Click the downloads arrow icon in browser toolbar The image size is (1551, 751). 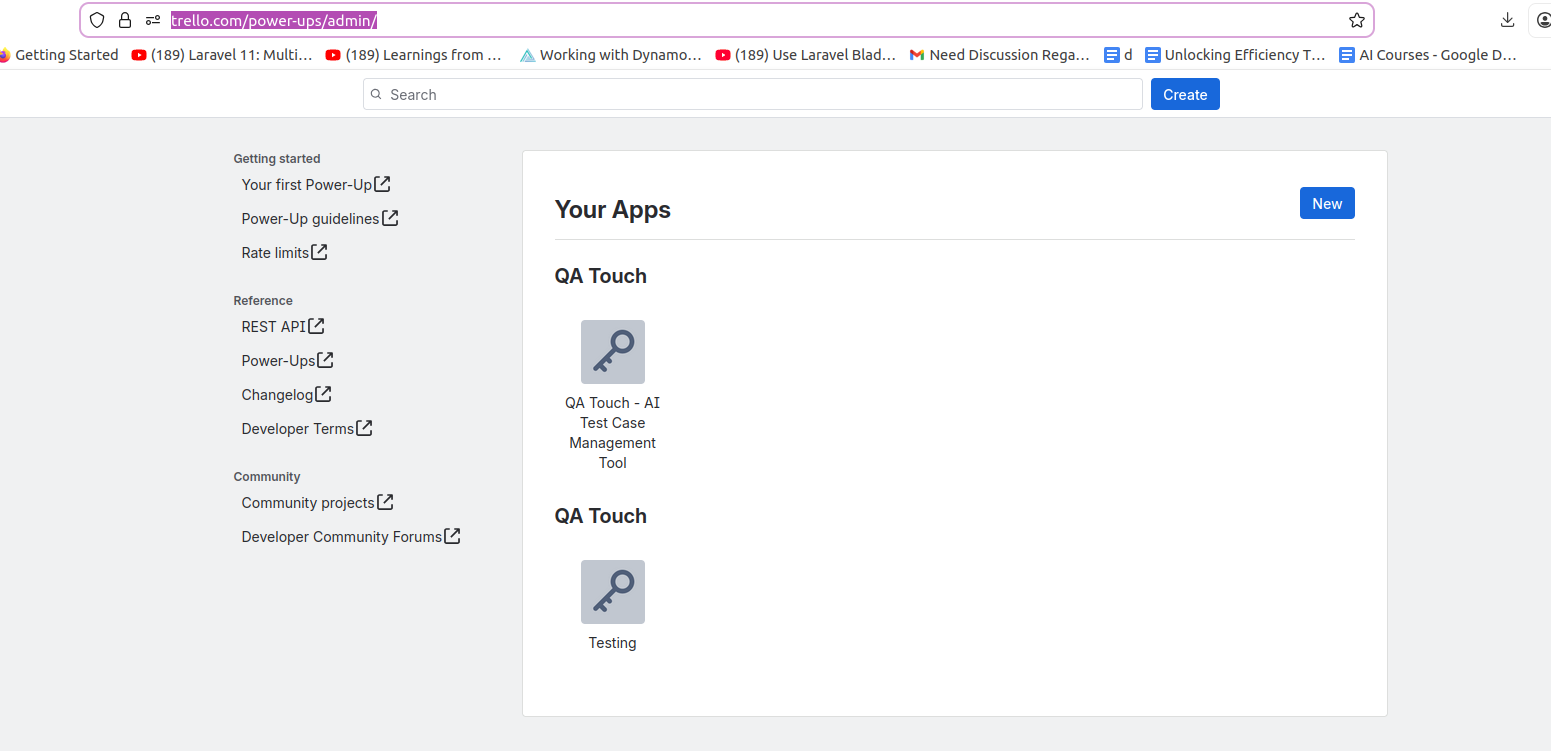click(1507, 20)
